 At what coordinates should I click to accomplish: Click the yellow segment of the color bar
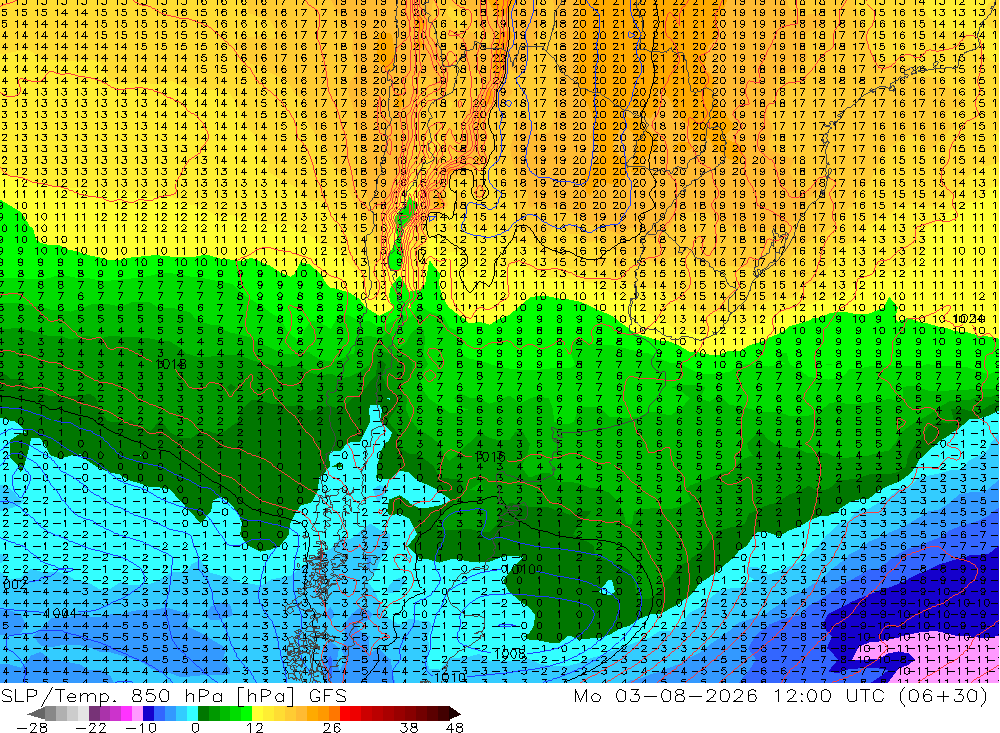click(258, 713)
